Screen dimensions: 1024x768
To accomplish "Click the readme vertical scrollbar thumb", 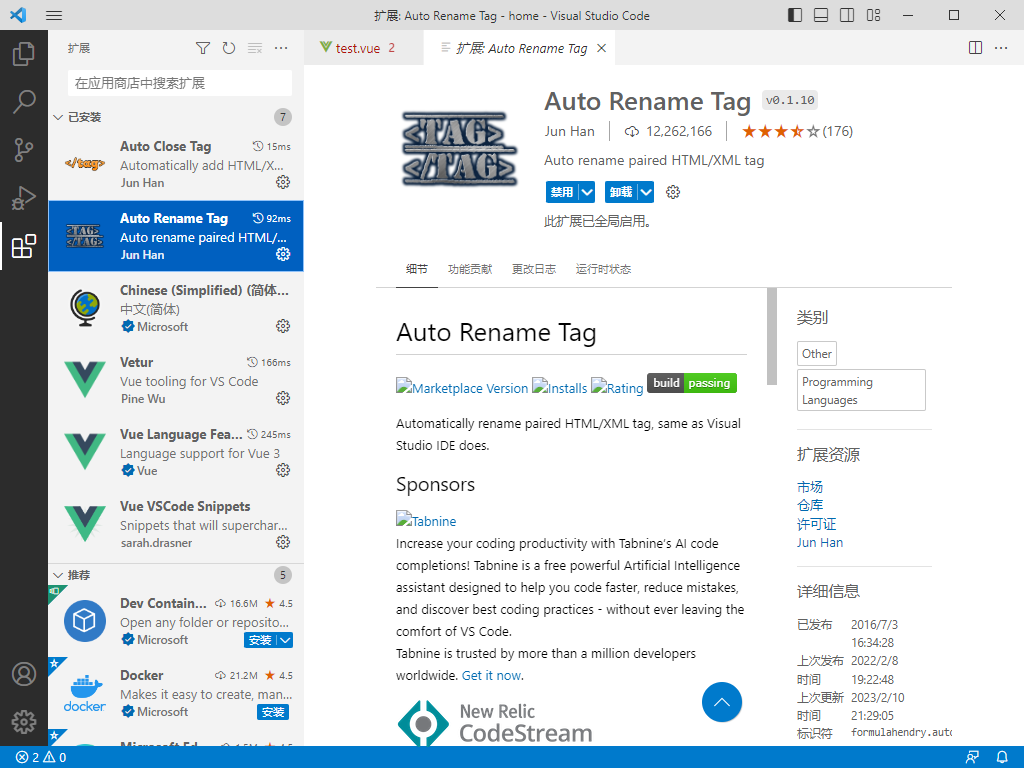I will (771, 336).
